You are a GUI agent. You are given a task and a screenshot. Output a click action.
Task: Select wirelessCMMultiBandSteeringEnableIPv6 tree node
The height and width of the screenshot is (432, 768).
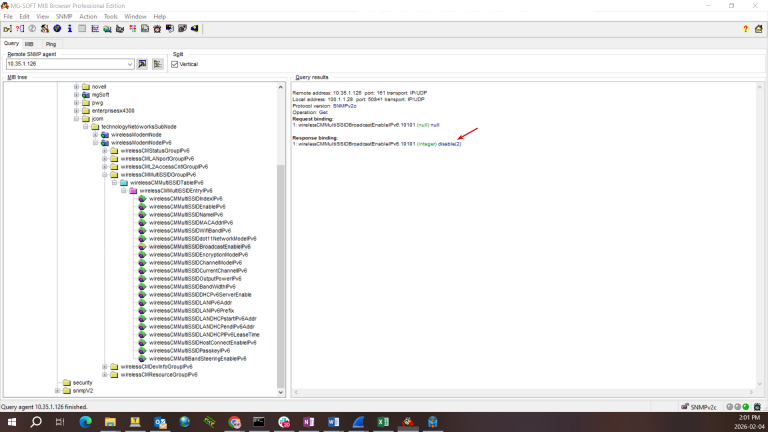(197, 359)
